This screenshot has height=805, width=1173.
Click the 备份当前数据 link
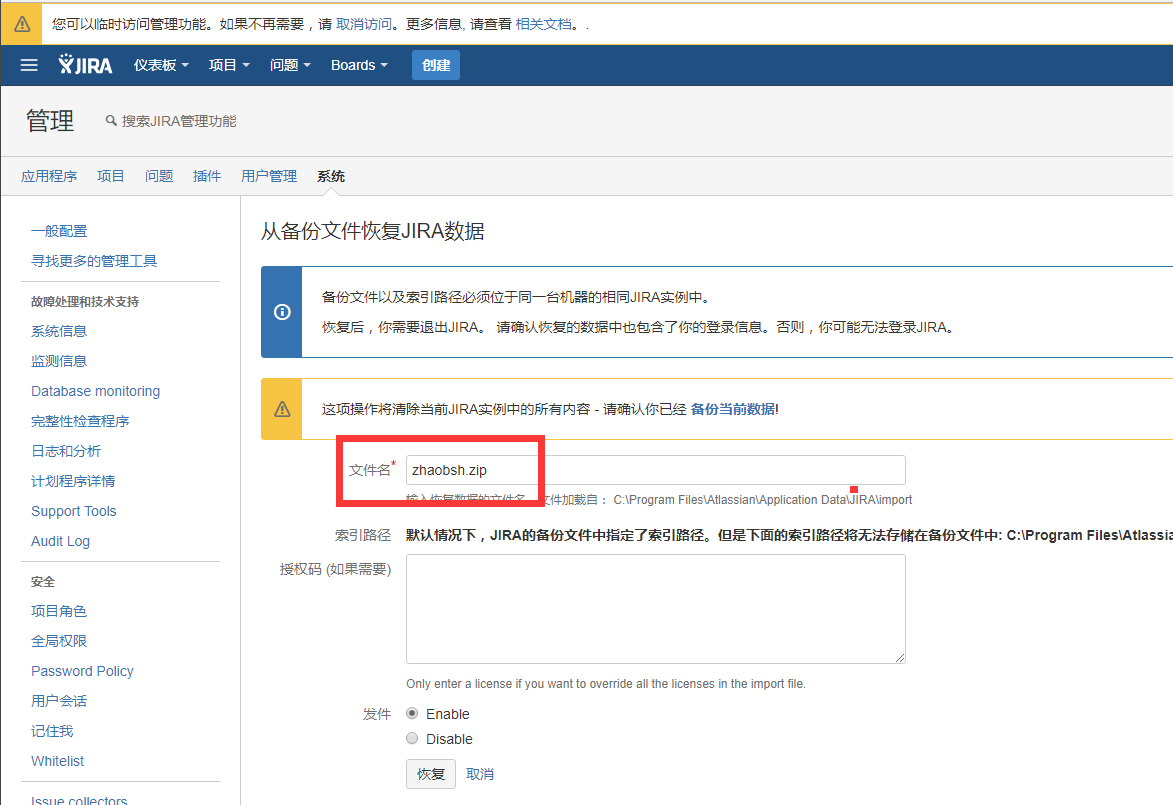[732, 409]
